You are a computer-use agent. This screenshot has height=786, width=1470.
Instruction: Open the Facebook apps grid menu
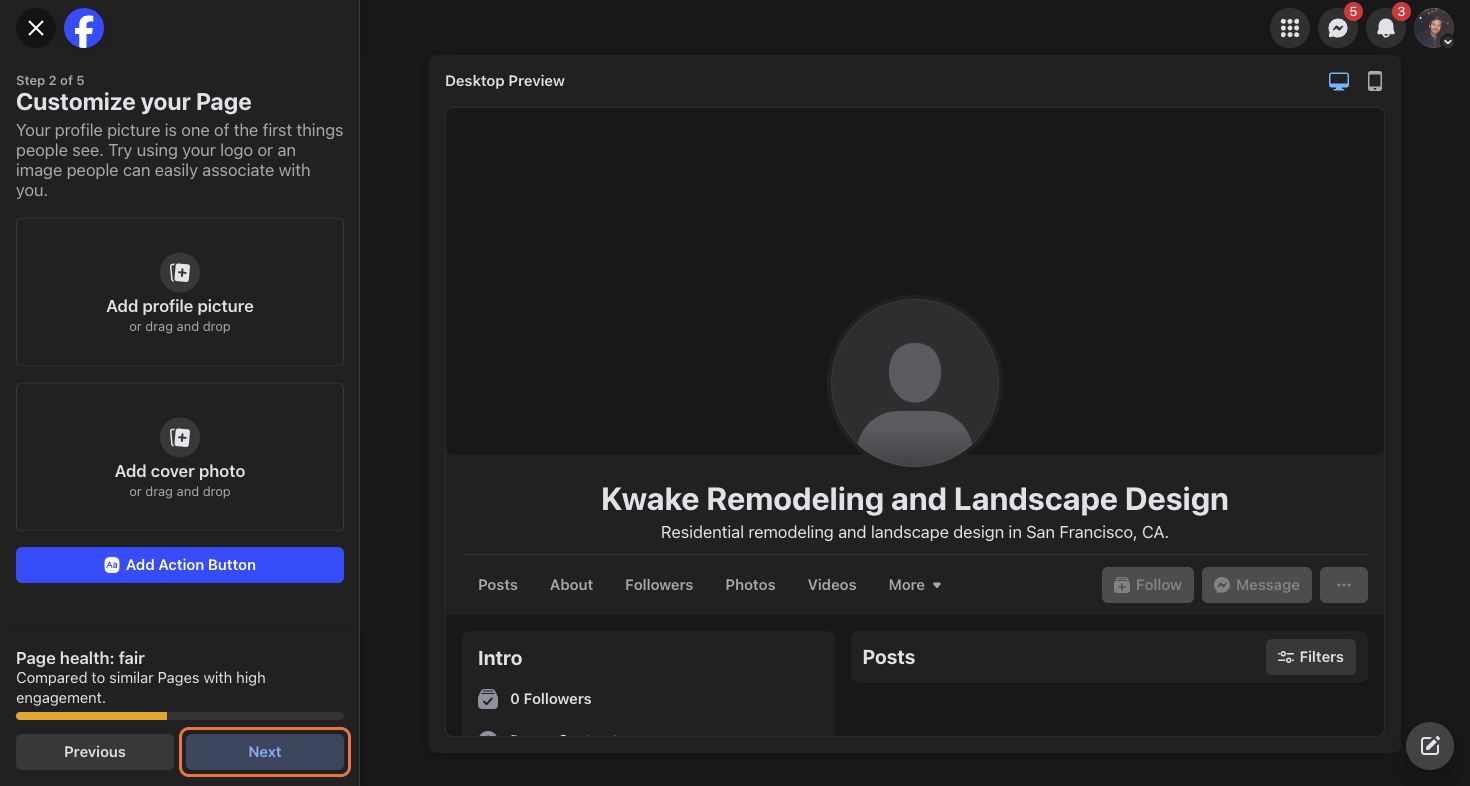(x=1290, y=28)
